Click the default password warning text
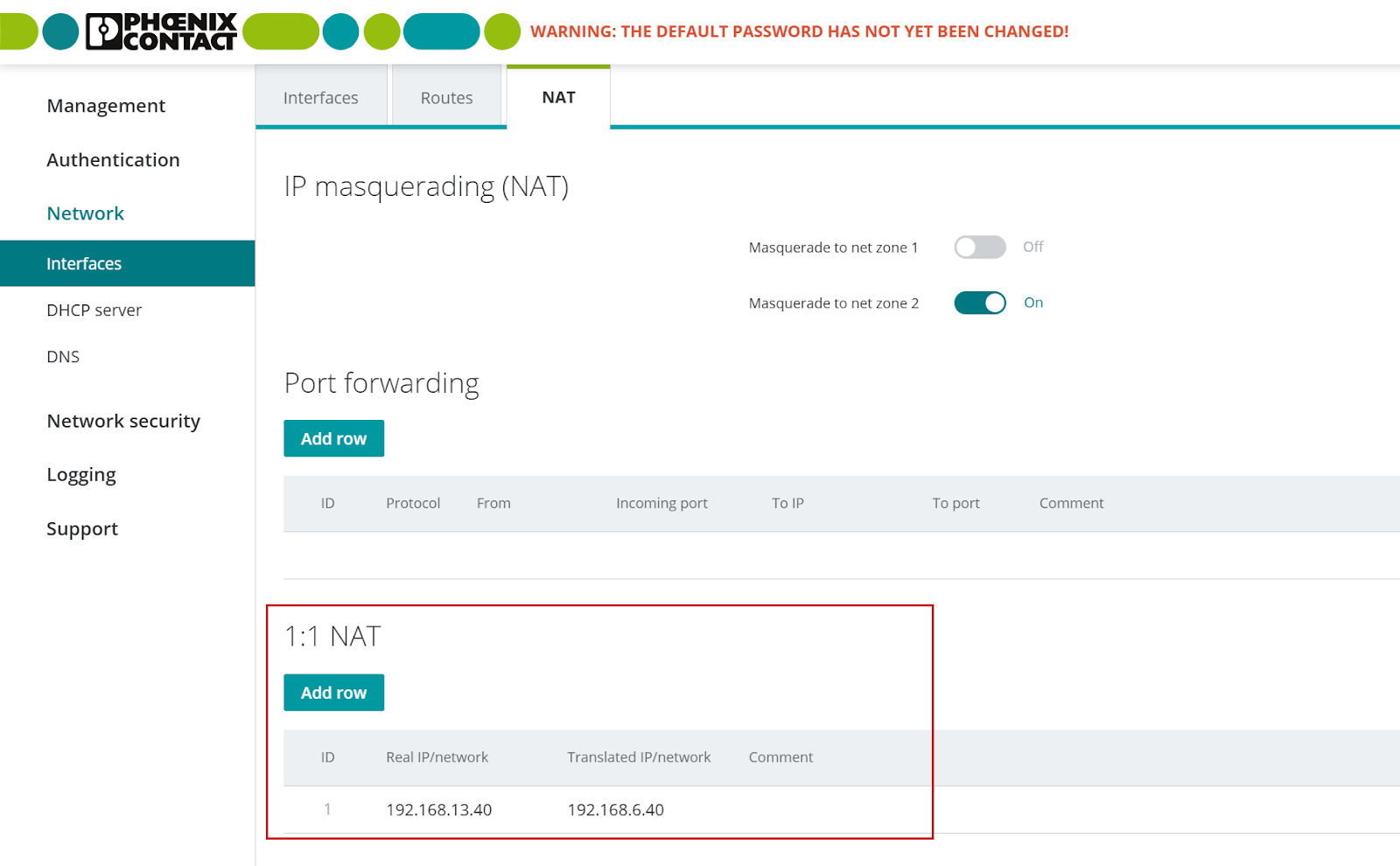The height and width of the screenshot is (866, 1400). (799, 31)
